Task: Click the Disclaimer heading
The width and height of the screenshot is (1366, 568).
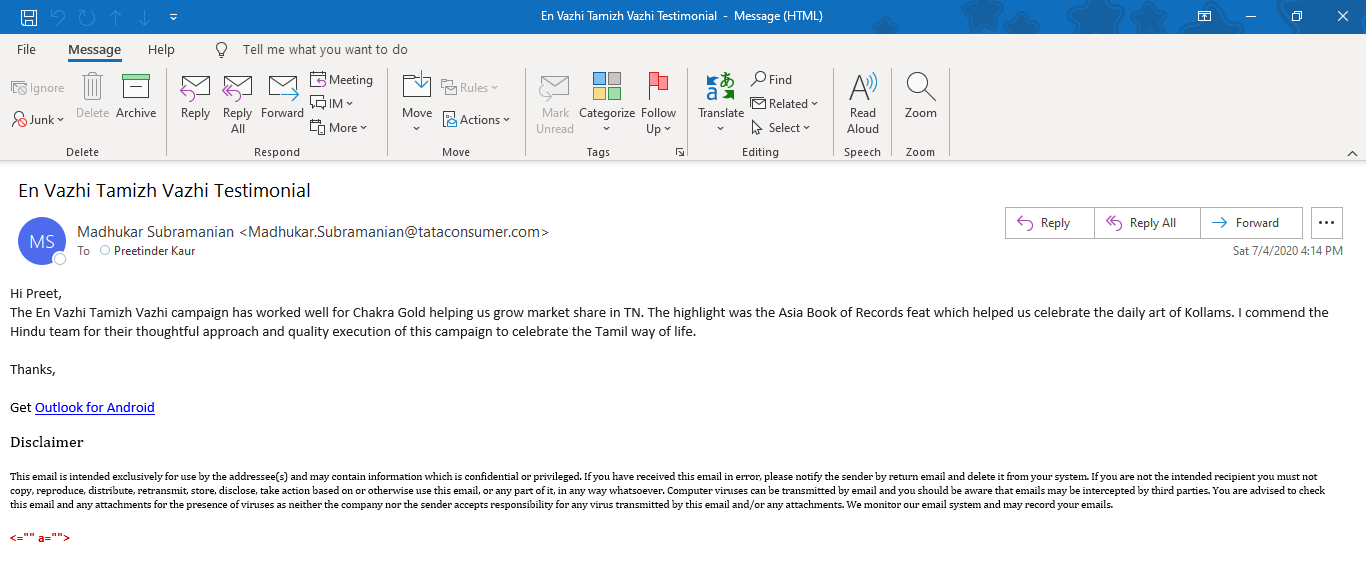Action: [x=47, y=442]
